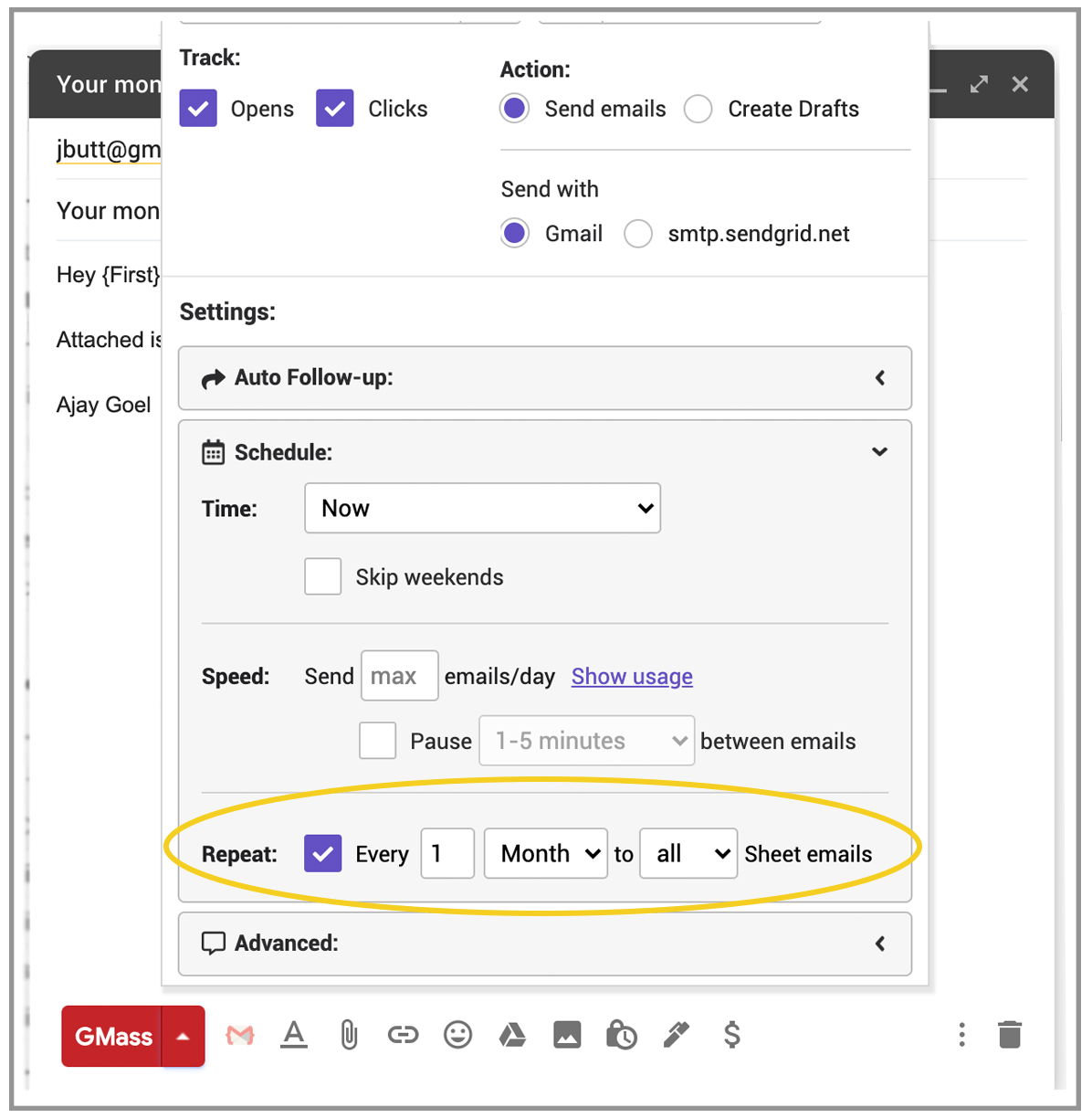Choose Gmail as send method
The width and height of the screenshot is (1092, 1118).
tap(515, 233)
